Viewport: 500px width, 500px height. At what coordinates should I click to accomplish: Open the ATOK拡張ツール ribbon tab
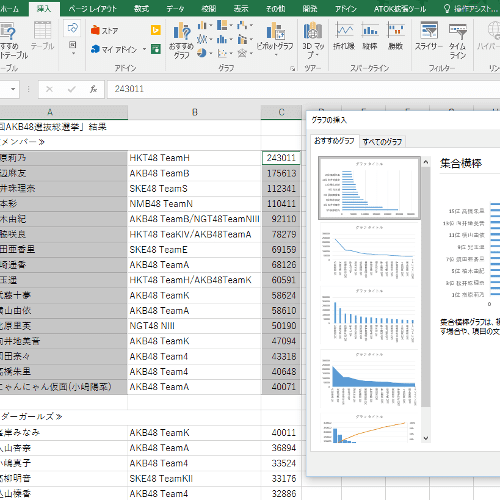click(400, 9)
